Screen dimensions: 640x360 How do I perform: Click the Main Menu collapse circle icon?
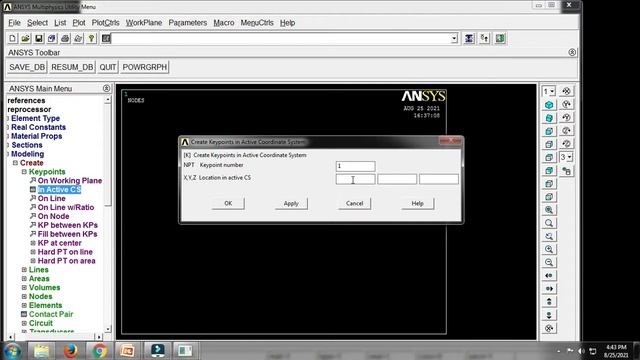(107, 88)
